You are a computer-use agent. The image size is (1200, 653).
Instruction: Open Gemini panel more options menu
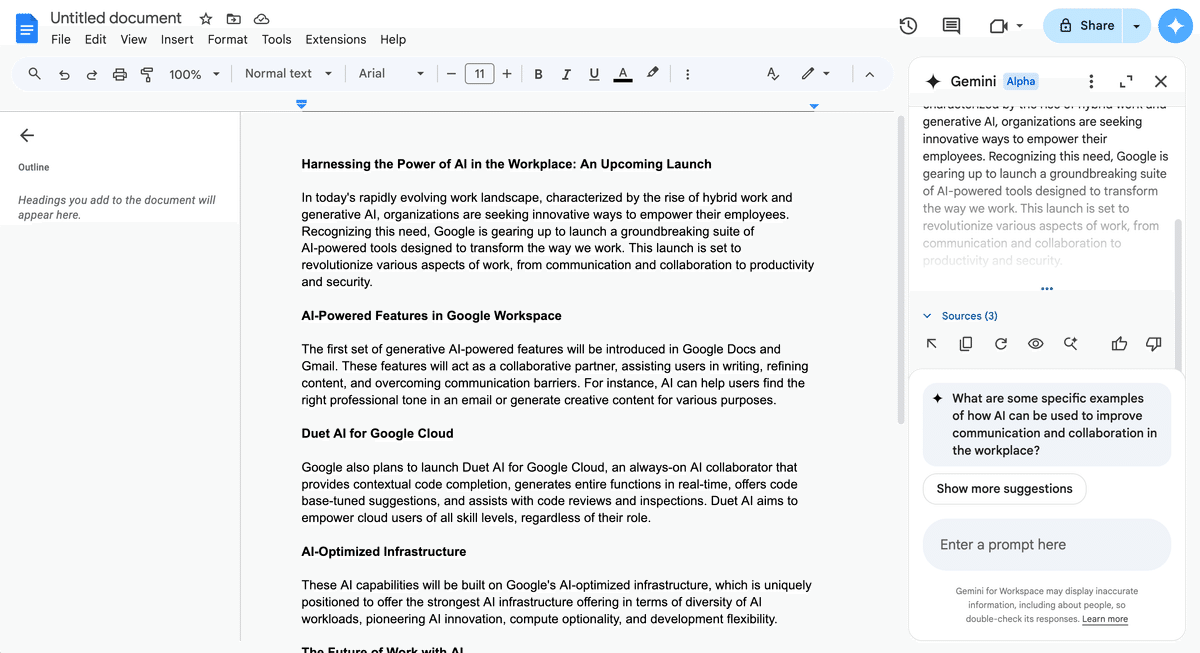pos(1091,81)
